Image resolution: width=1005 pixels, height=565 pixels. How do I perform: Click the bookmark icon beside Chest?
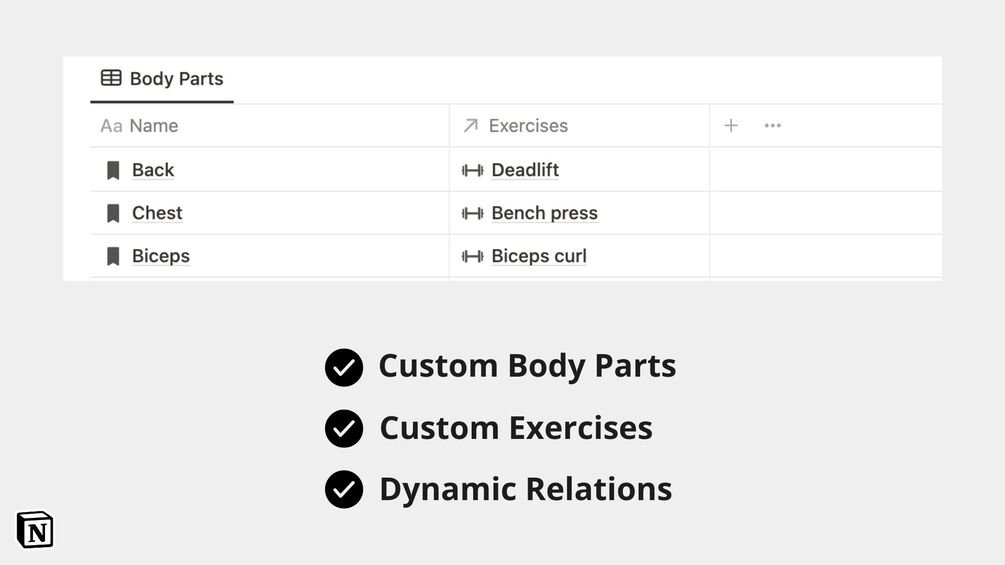click(113, 213)
